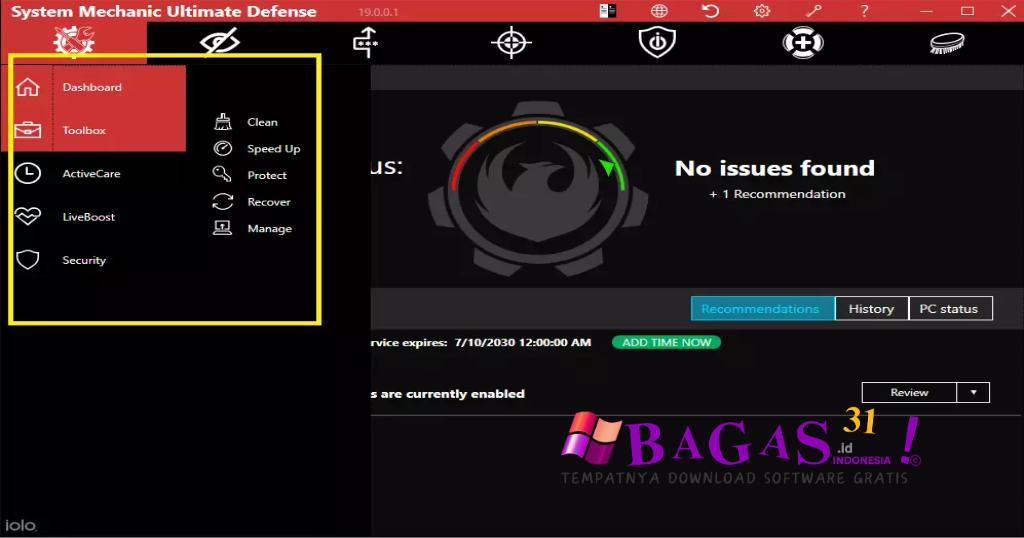This screenshot has width=1024, height=538.
Task: Select LiveBoost in the sidebar menu
Action: click(x=89, y=217)
